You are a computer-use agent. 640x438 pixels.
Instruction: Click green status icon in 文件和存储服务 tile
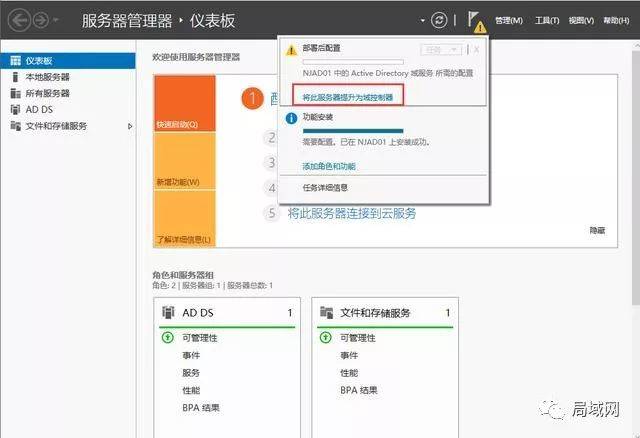[x=325, y=338]
